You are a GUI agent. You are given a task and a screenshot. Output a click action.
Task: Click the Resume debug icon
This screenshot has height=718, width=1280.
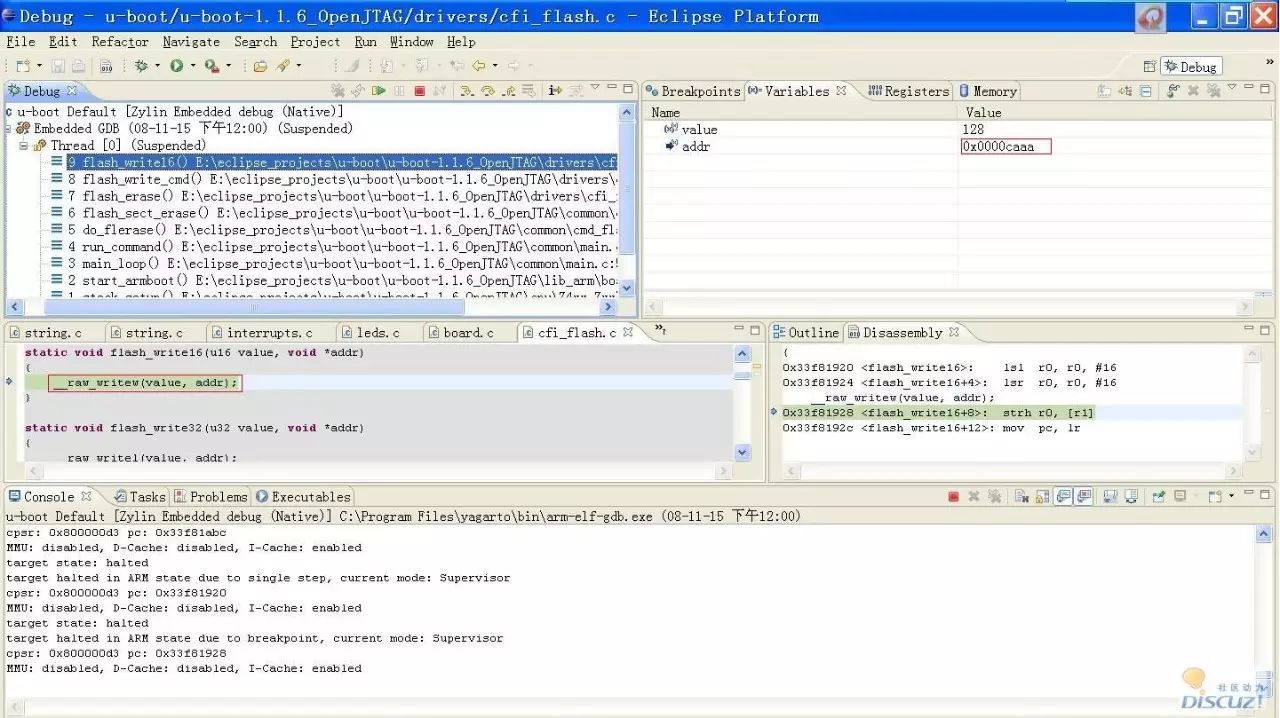pos(379,91)
